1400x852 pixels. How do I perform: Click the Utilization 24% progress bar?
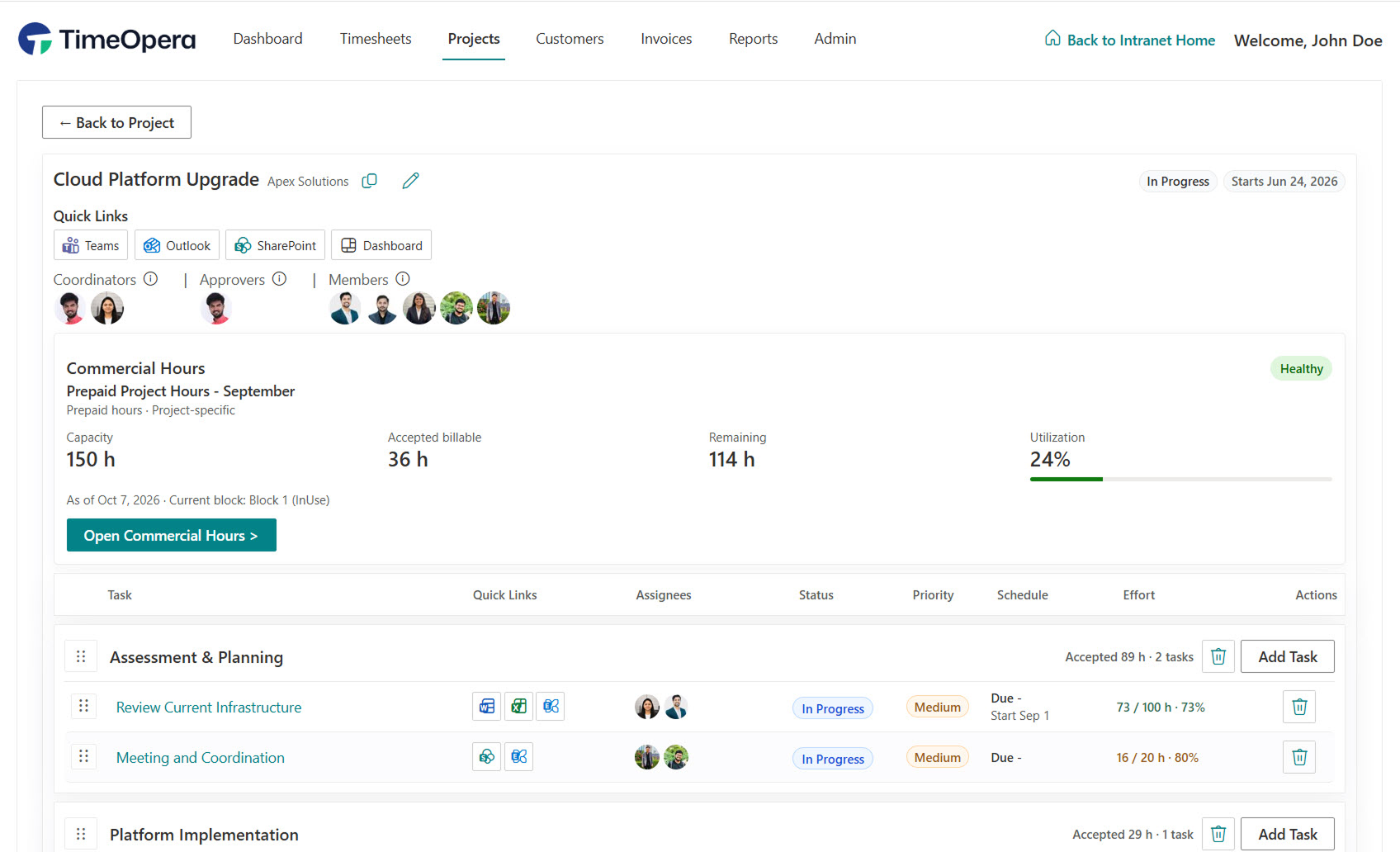click(1180, 479)
